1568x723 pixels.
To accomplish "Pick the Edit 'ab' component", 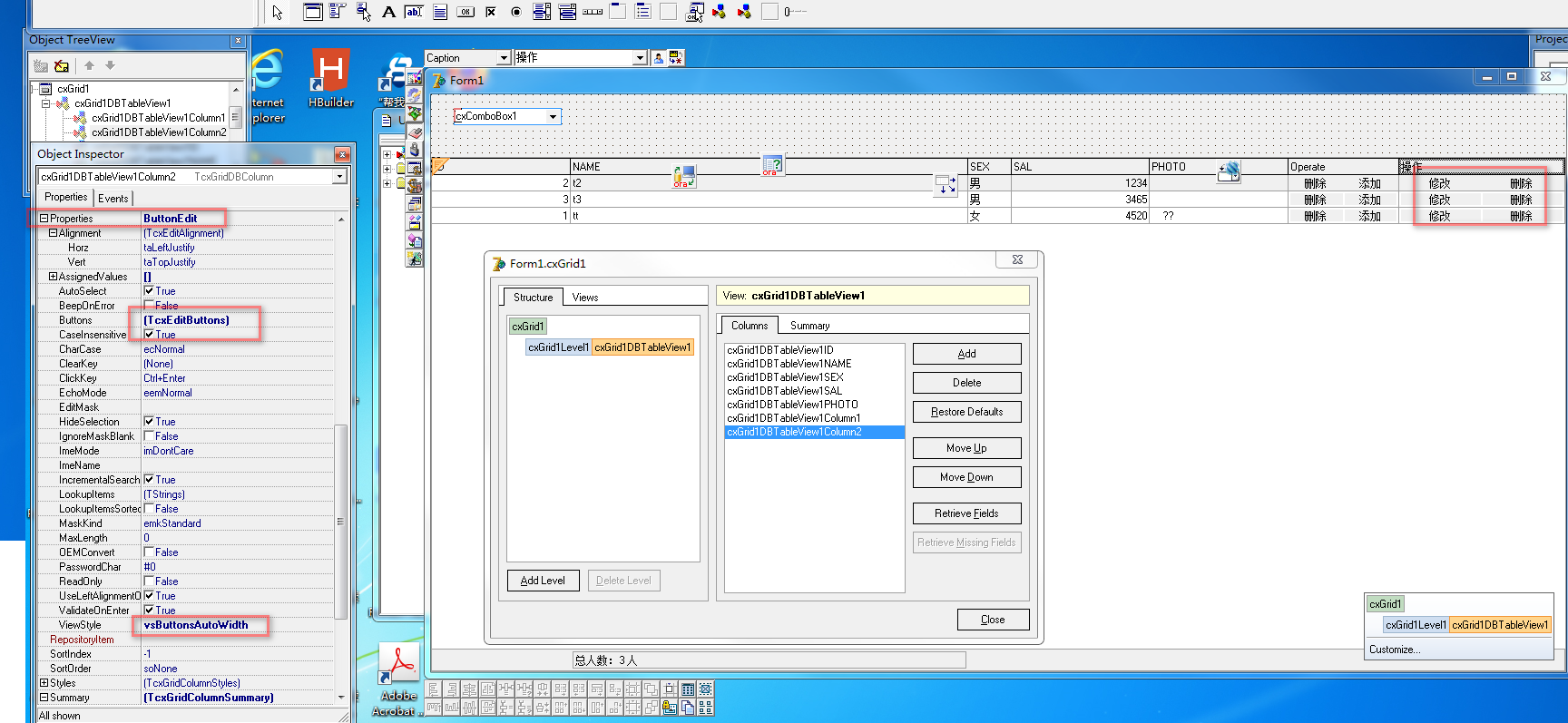I will pos(414,12).
